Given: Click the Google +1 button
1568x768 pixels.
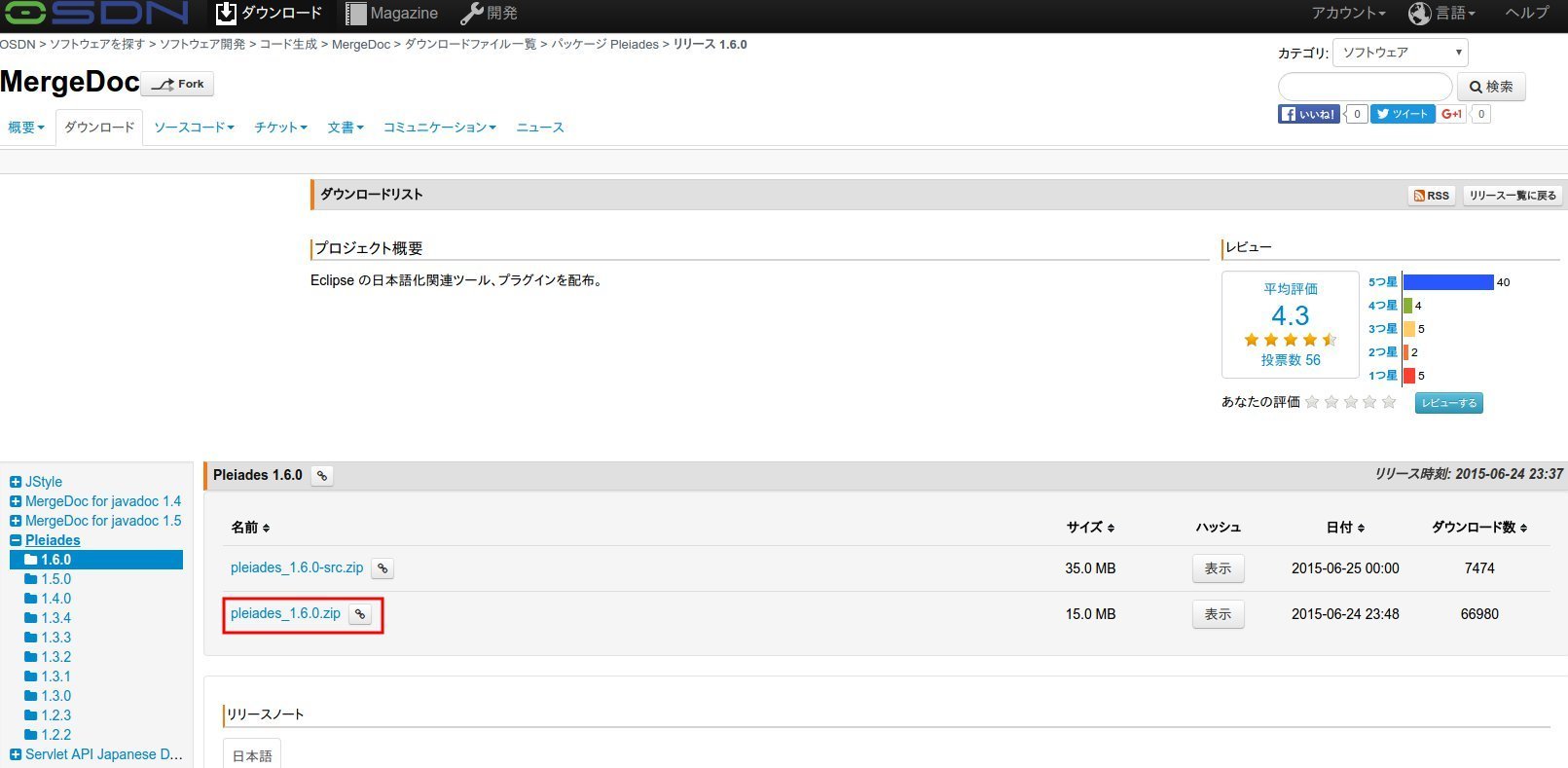Looking at the screenshot, I should [x=1452, y=114].
